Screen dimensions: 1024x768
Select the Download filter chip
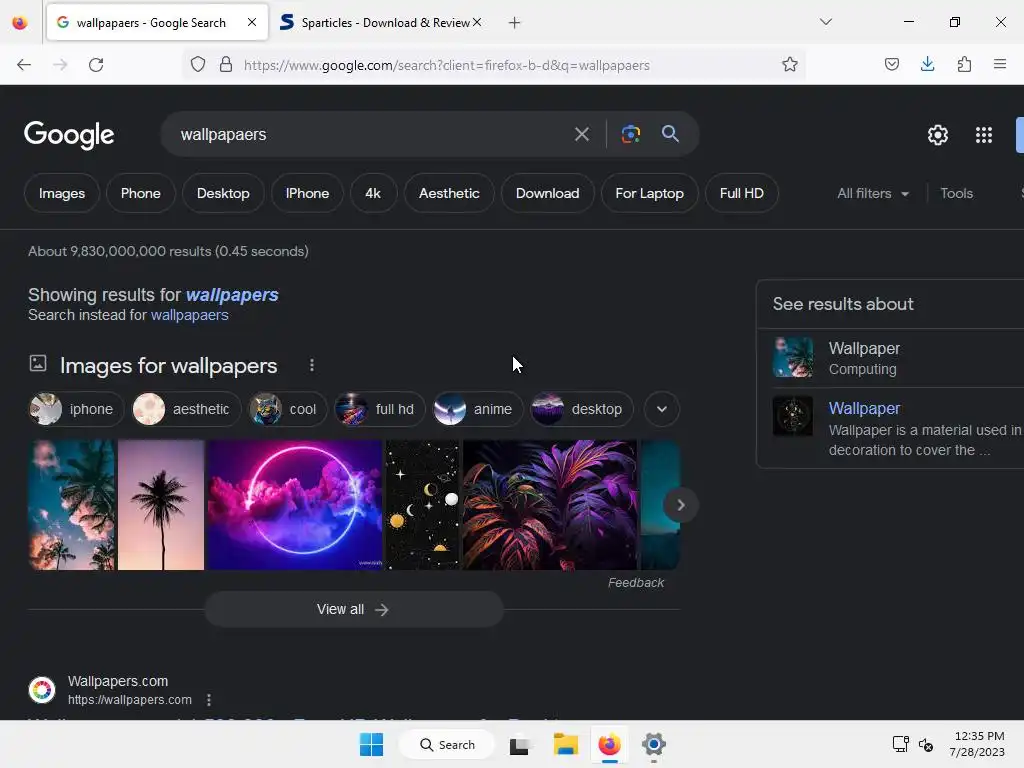(547, 193)
